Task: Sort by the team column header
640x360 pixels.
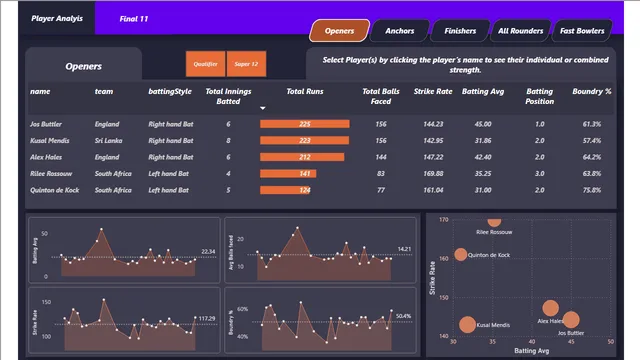Action: tap(104, 91)
